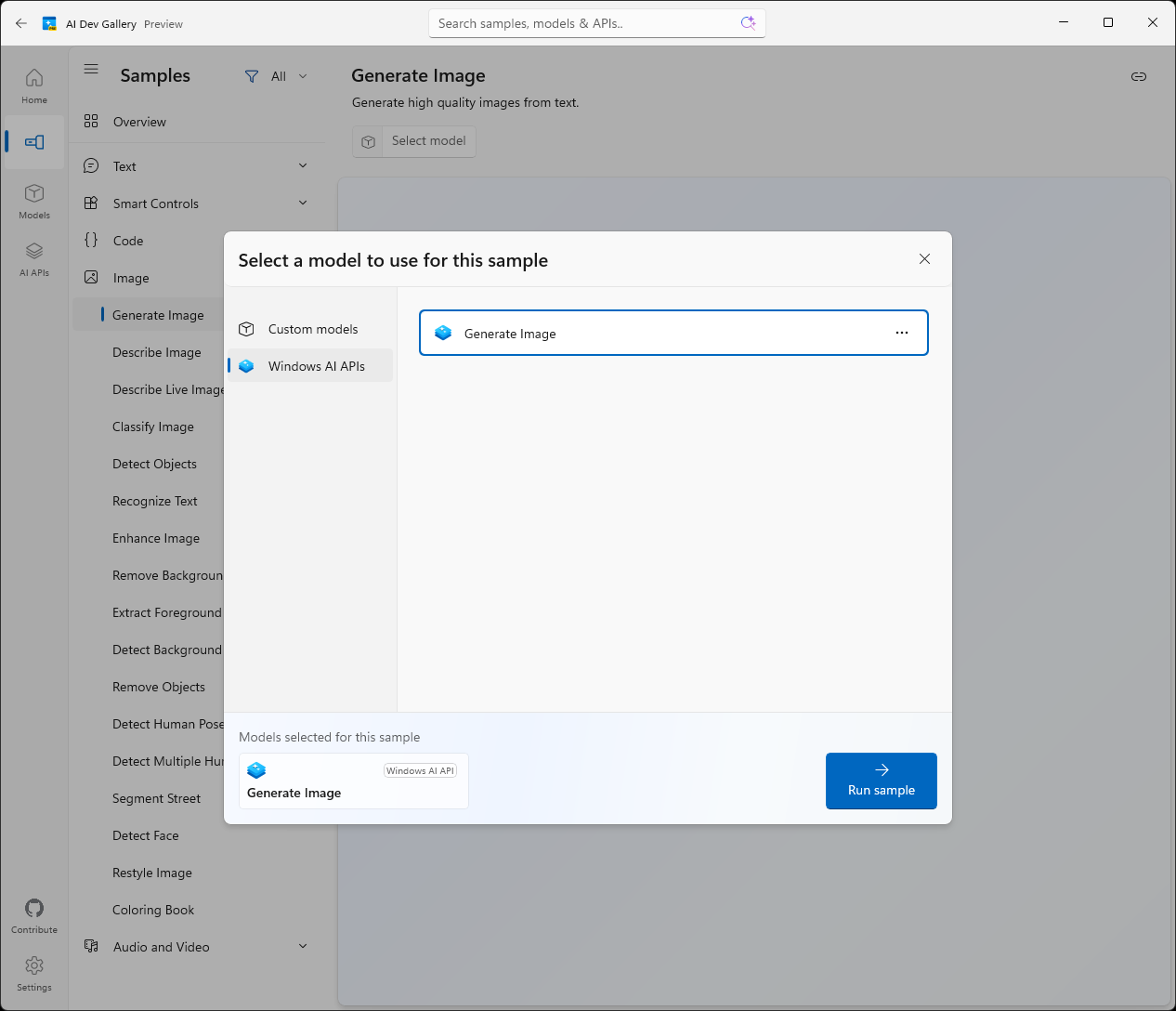This screenshot has height=1011, width=1176.
Task: Click the search sparkle icon
Action: coord(748,23)
